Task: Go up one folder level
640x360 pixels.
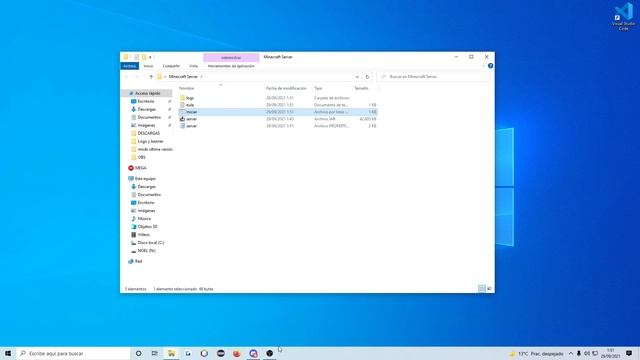Action: (151, 77)
